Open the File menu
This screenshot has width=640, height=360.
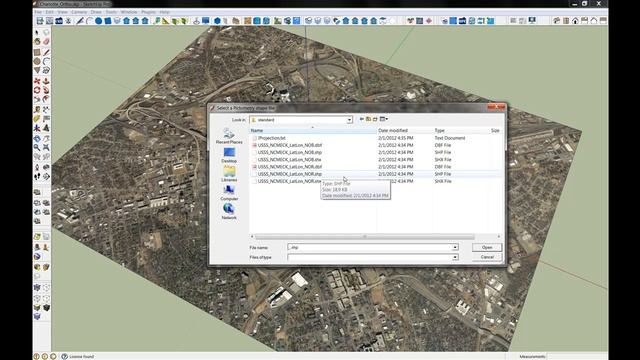(38, 12)
